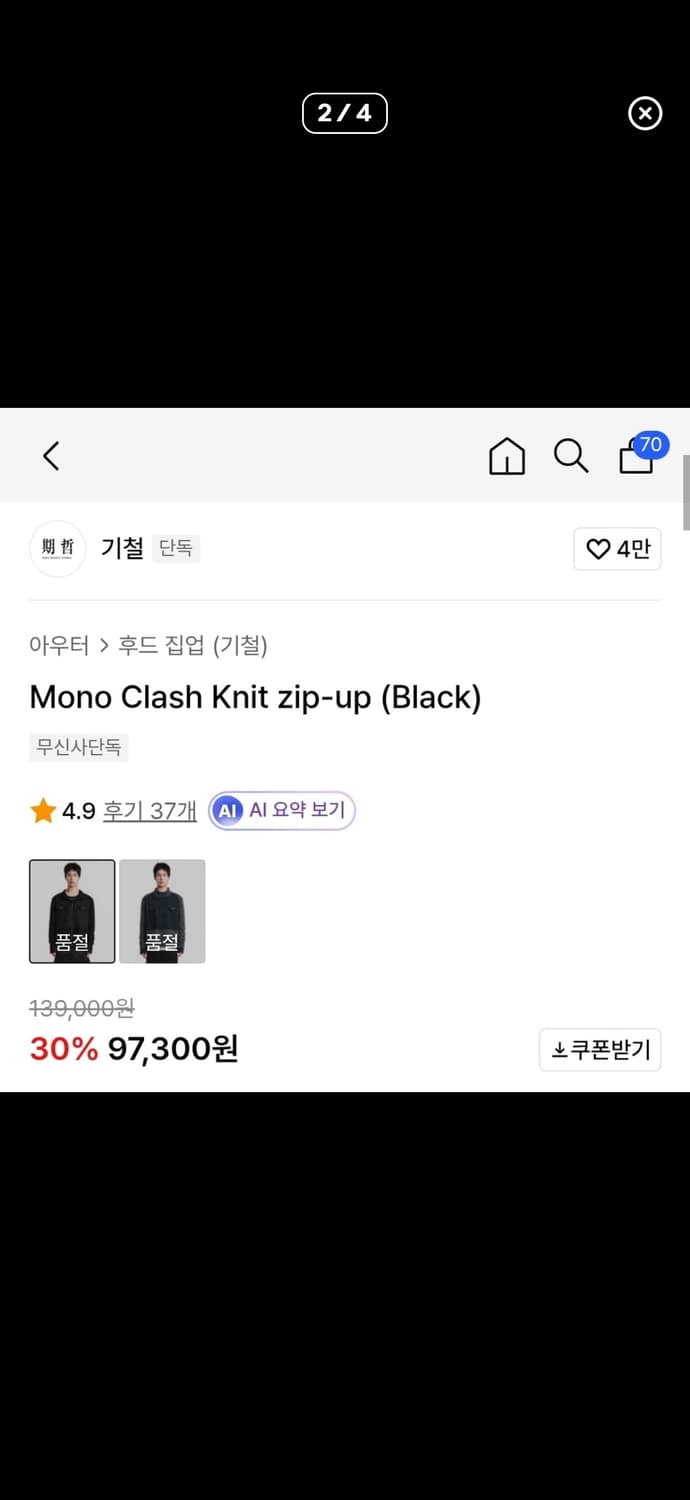View the shopping cart with 70 items
This screenshot has height=1500, width=690.
[x=636, y=458]
